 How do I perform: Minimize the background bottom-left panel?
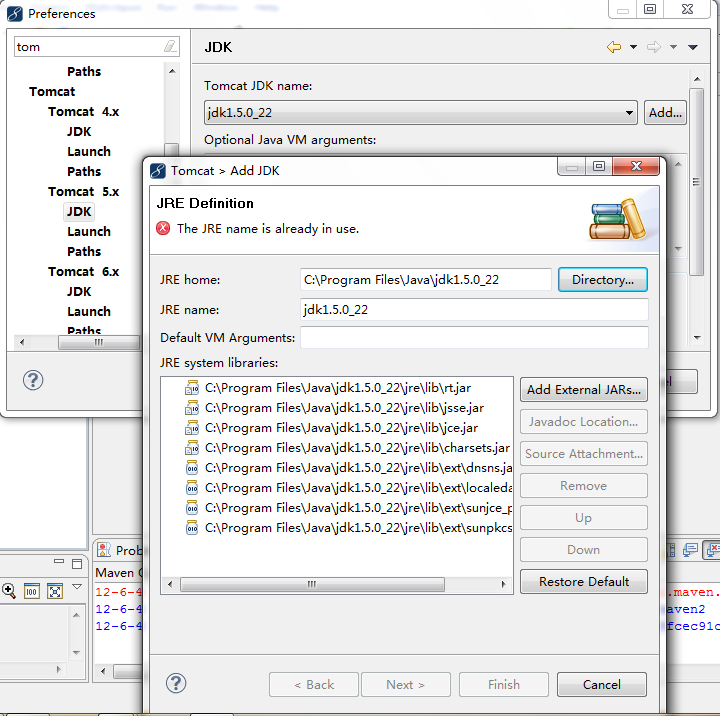pyautogui.click(x=59, y=561)
